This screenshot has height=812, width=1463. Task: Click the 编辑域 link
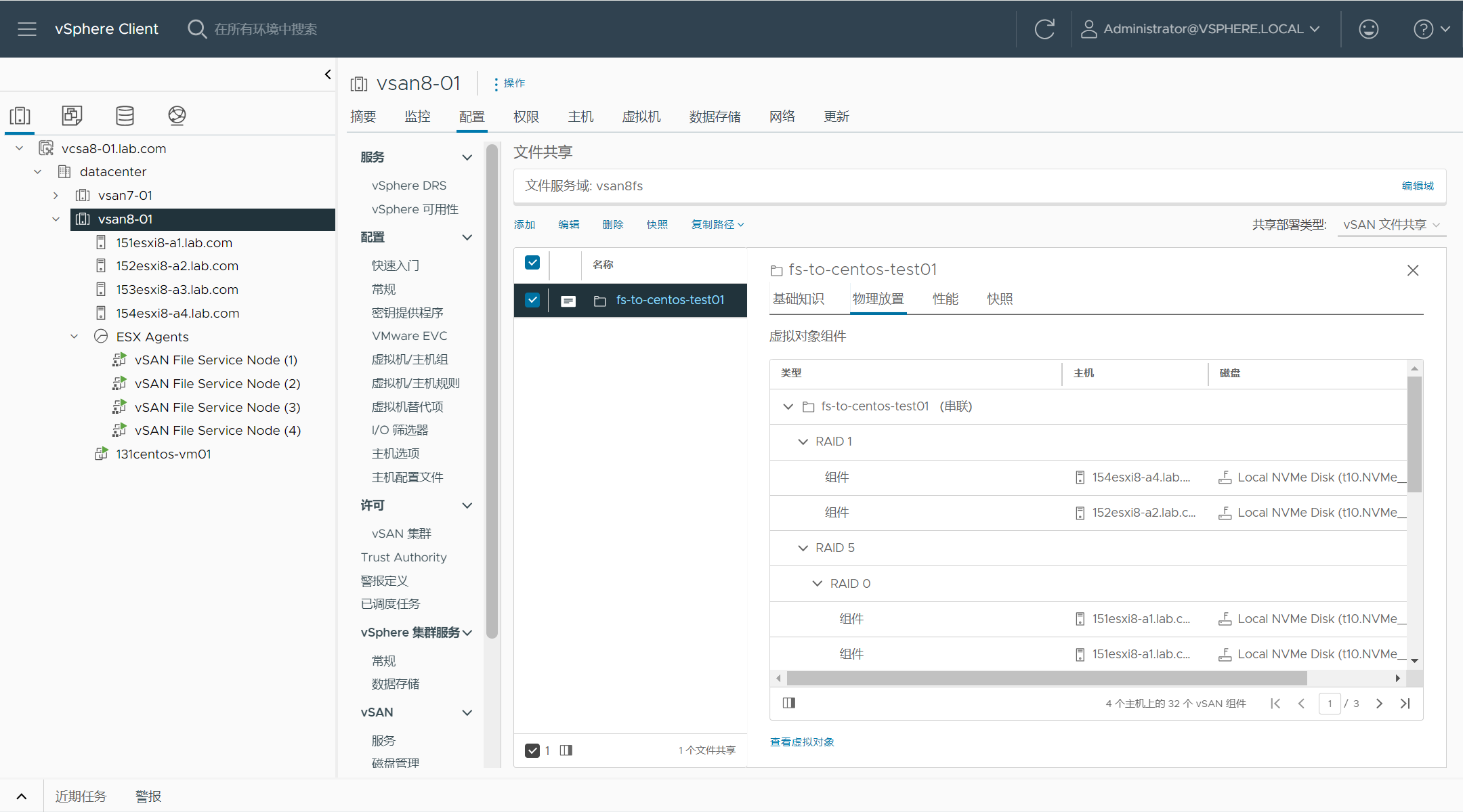coord(1418,186)
